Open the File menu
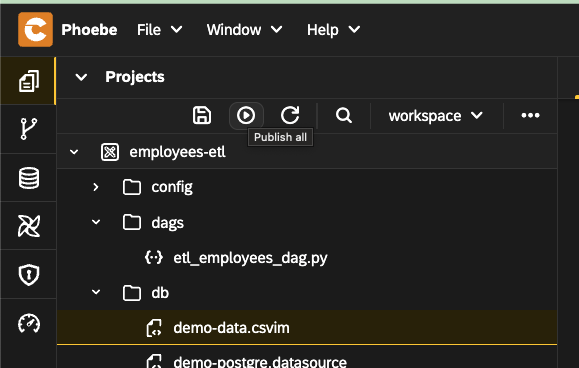 pos(160,30)
